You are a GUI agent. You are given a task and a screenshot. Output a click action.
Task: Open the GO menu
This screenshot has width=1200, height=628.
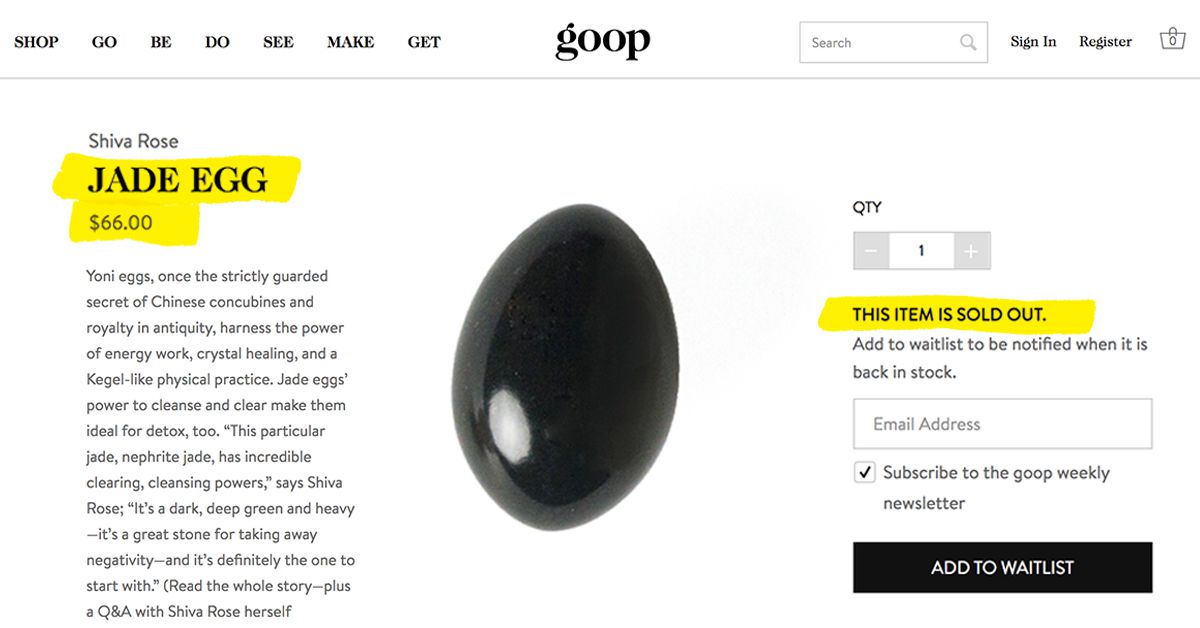(104, 42)
